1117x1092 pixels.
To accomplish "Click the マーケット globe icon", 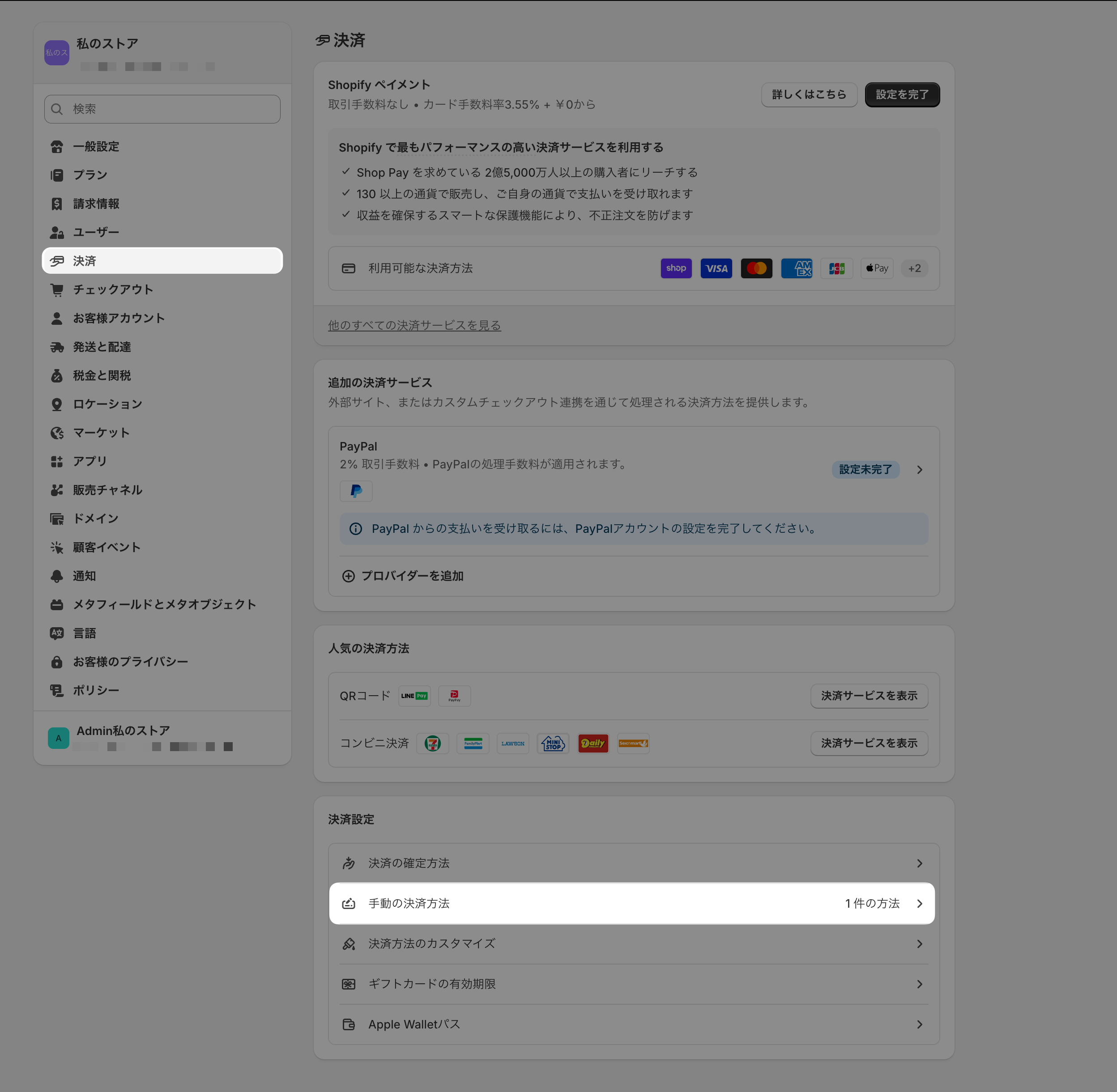I will 57,433.
